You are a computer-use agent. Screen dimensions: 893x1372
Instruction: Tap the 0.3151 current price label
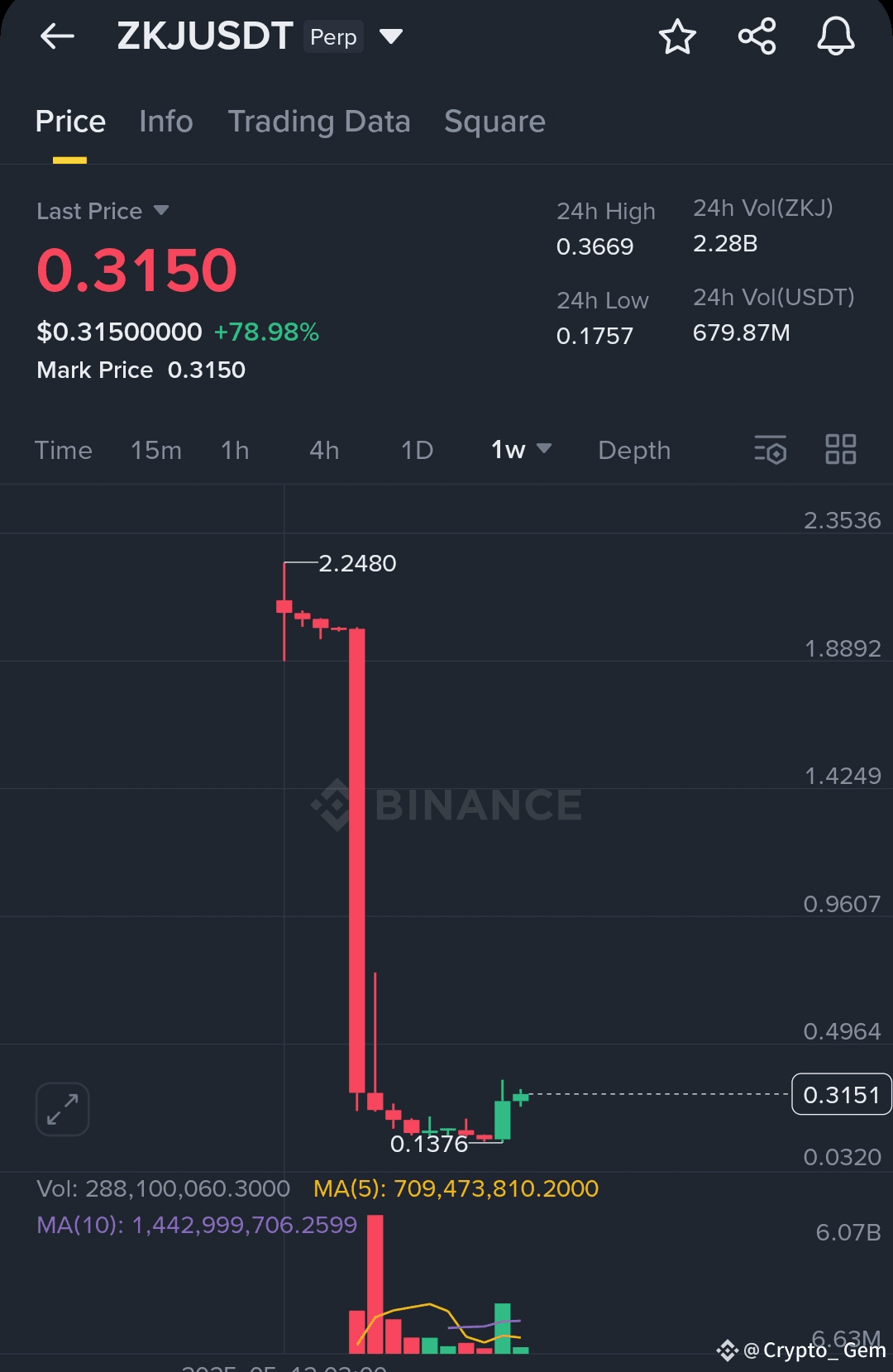(842, 1094)
